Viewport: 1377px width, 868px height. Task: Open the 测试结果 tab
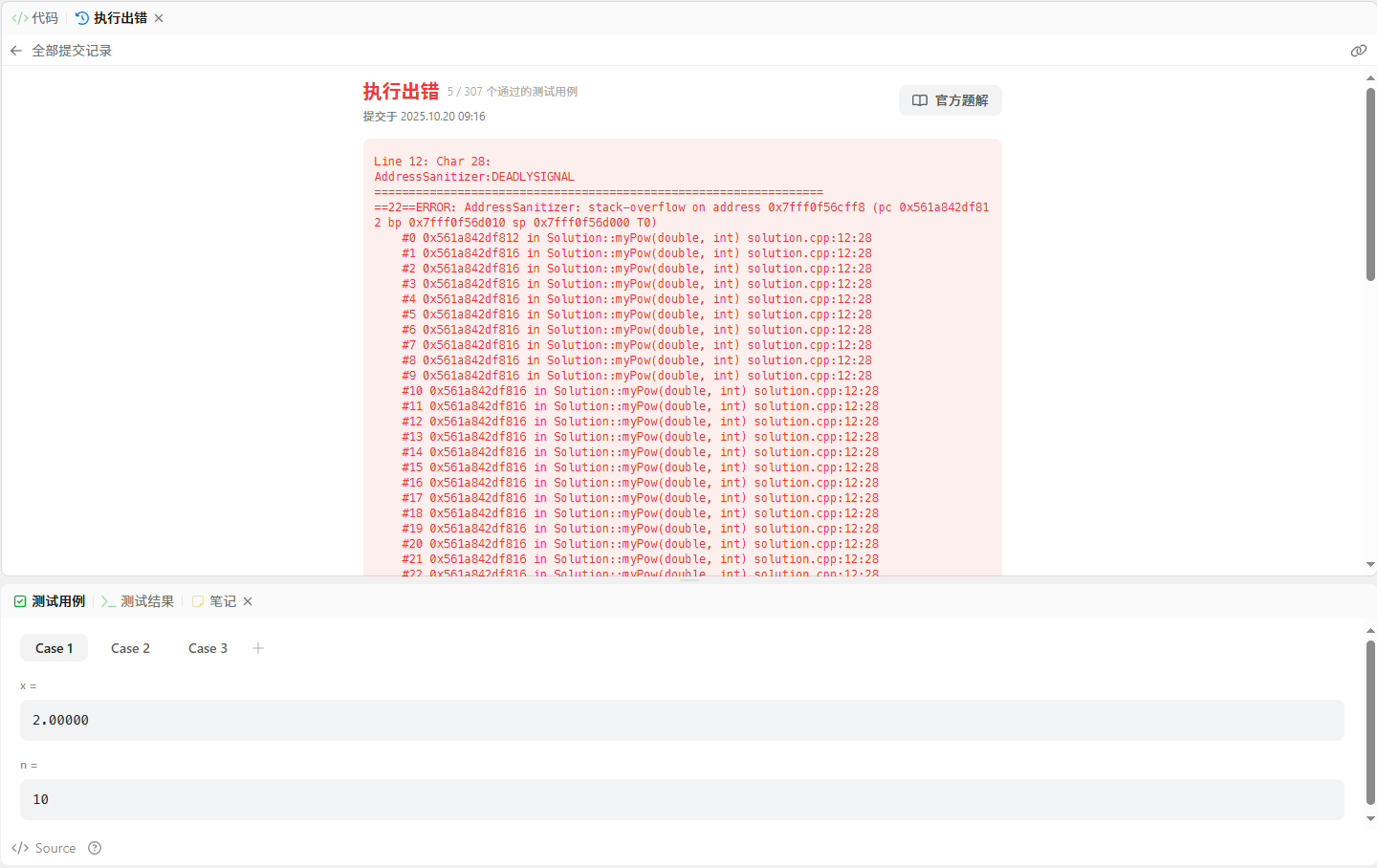coord(138,601)
